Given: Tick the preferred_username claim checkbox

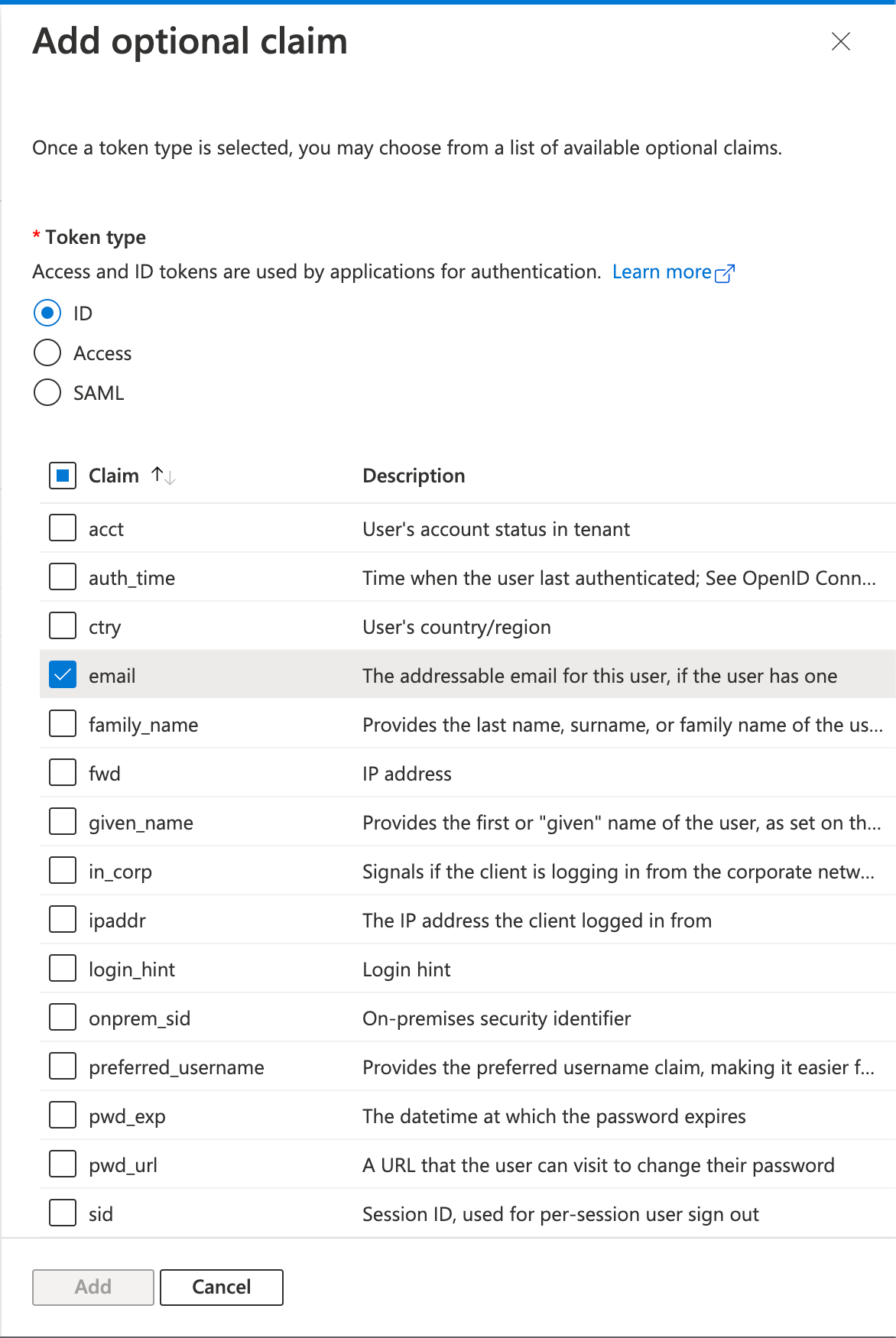Looking at the screenshot, I should tap(63, 1066).
